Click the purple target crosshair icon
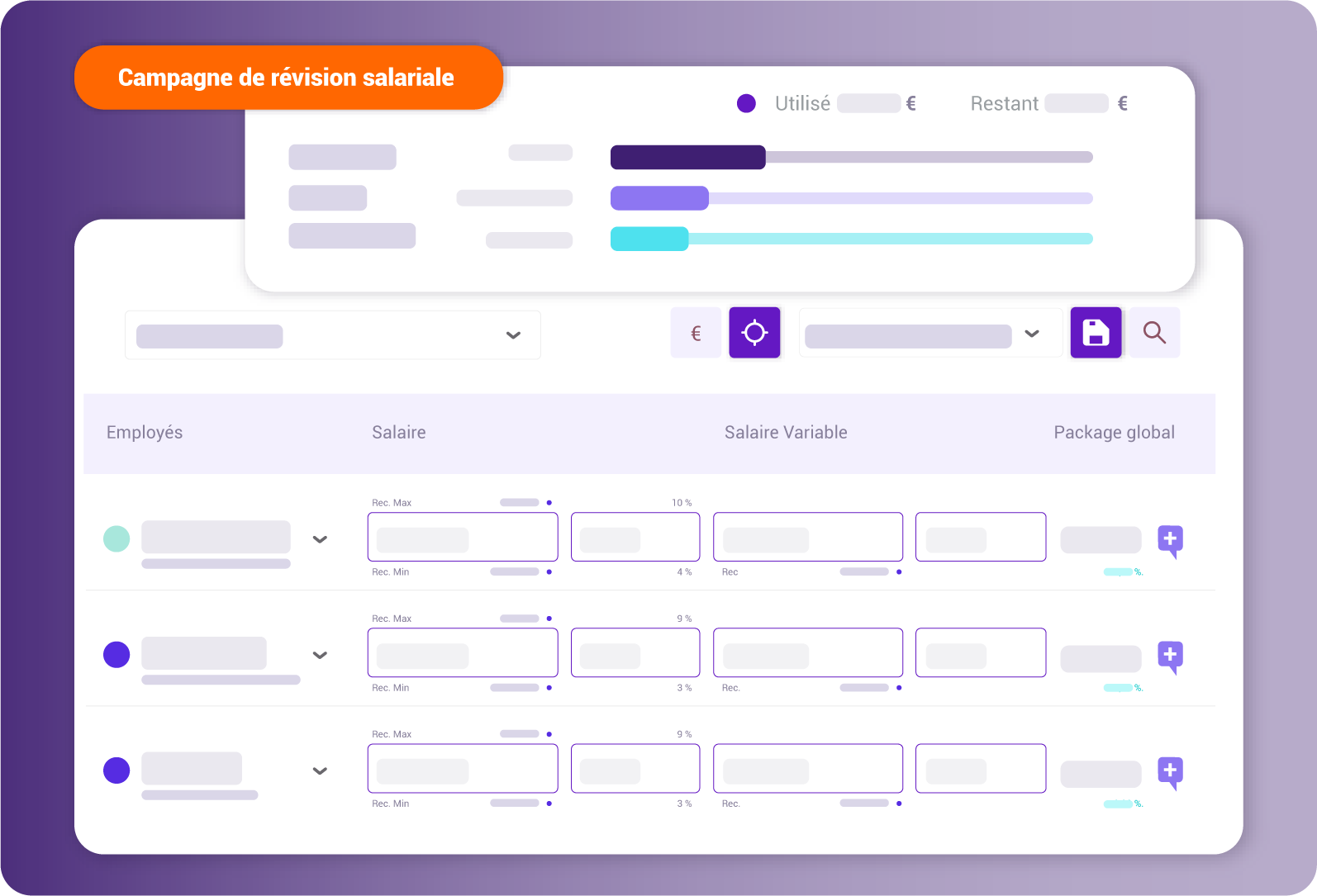The width and height of the screenshot is (1317, 896). (x=754, y=333)
